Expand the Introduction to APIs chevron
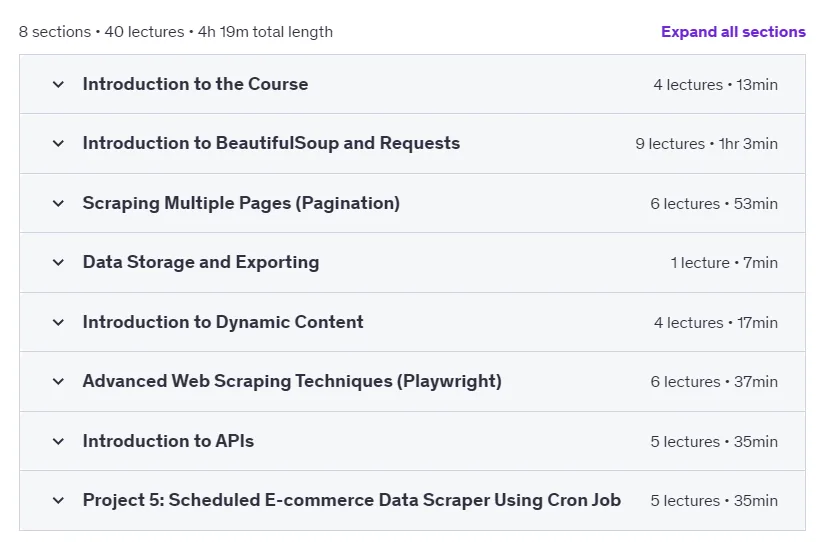The width and height of the screenshot is (817, 542). click(x=58, y=441)
